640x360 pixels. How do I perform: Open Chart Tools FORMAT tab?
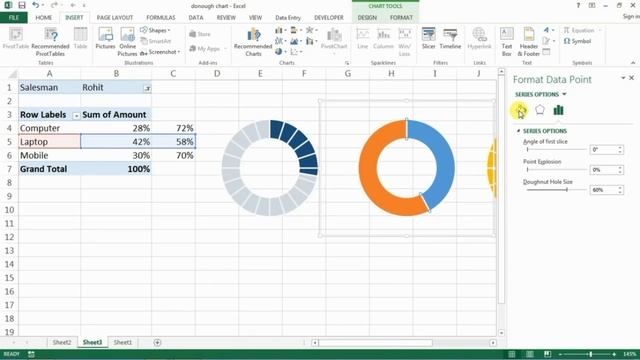click(x=401, y=18)
